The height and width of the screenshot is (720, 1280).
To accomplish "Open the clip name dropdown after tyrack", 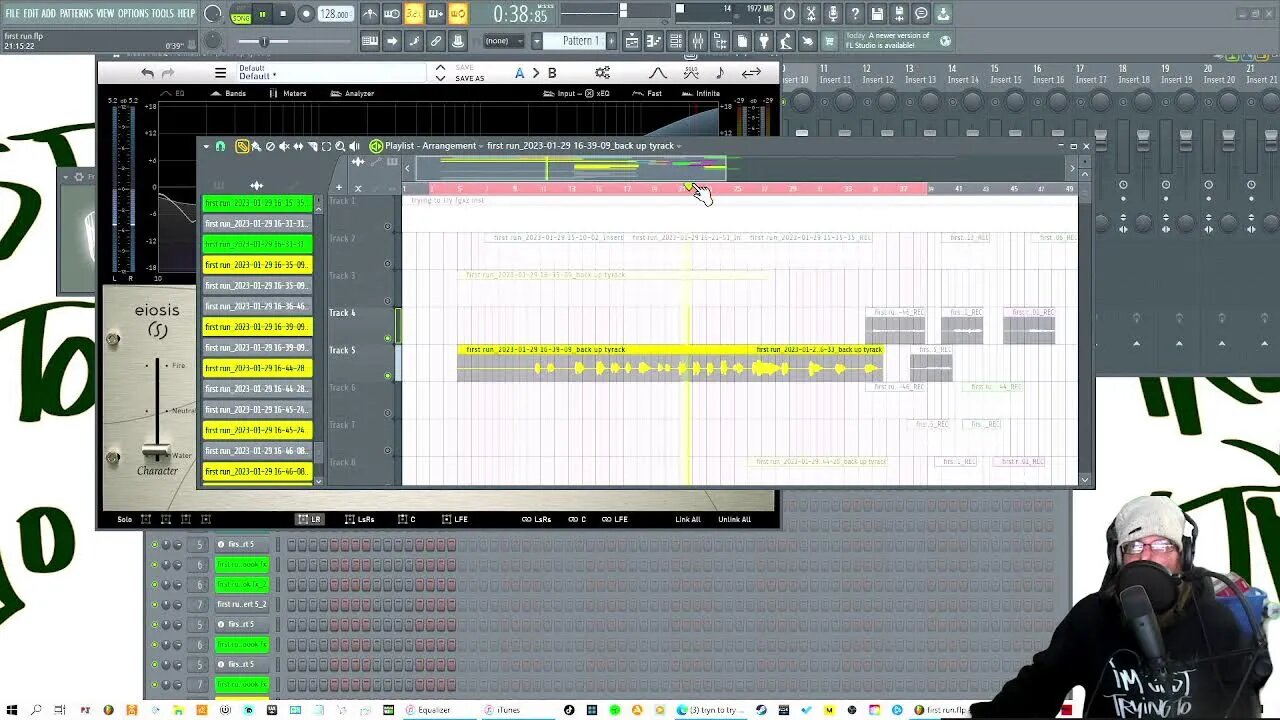I will coord(679,146).
